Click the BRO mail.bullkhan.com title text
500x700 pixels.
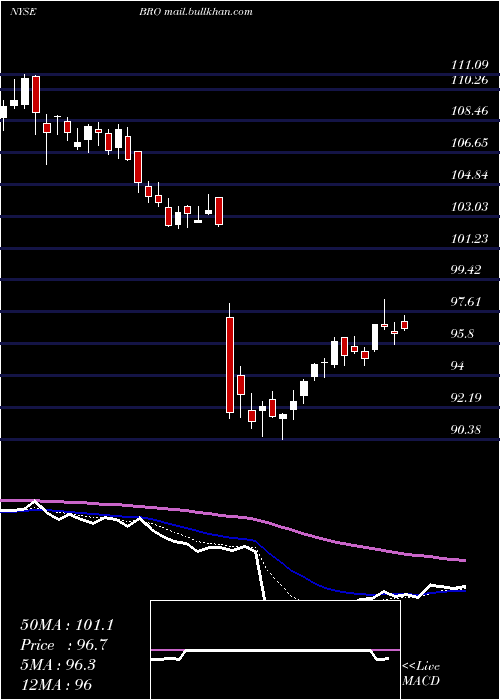pyautogui.click(x=196, y=12)
